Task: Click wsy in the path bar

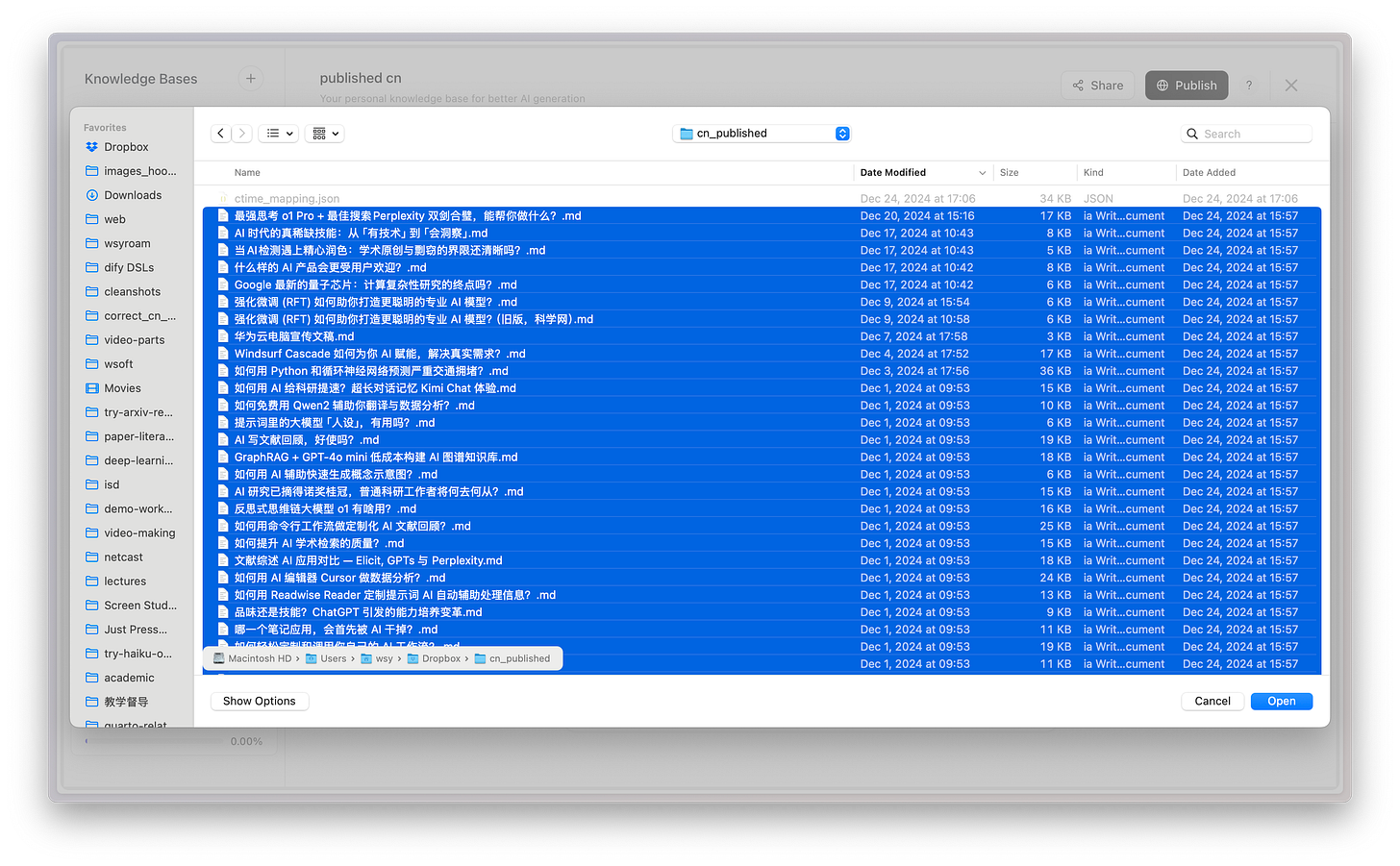Action: [376, 658]
